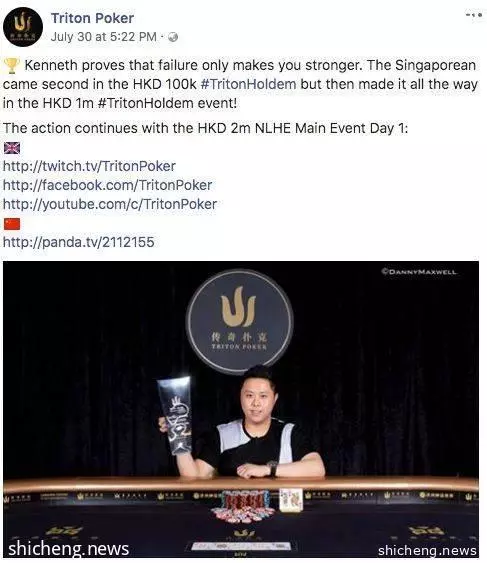Viewport: 487px width, 563px height.
Task: Click the July 30 at 5:22 PM timestamp
Action: 103,37
